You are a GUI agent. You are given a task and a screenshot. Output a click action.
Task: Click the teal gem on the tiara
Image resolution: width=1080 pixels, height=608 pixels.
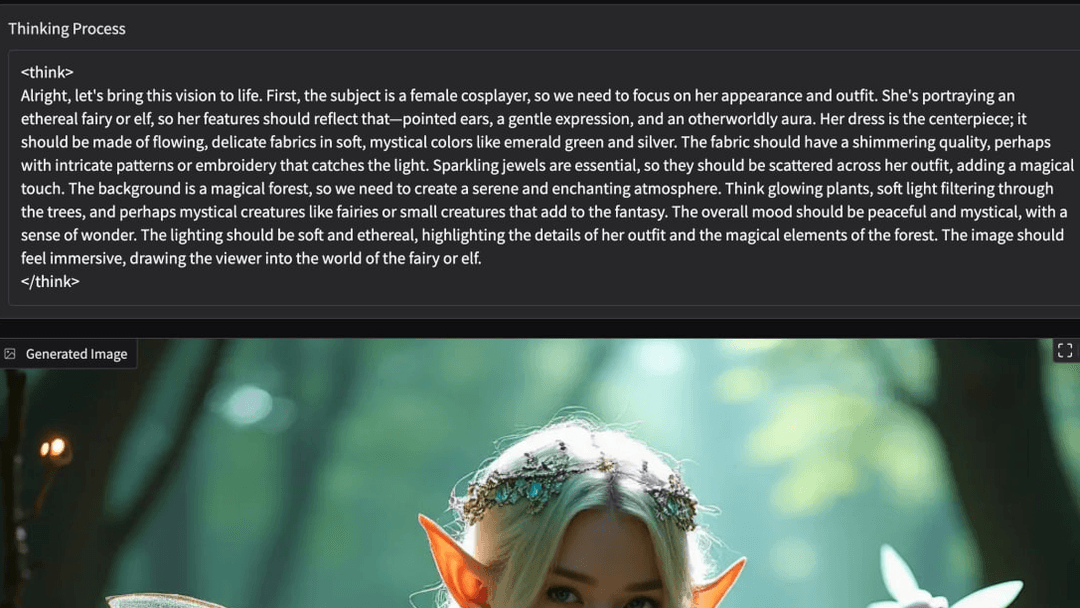(x=534, y=490)
